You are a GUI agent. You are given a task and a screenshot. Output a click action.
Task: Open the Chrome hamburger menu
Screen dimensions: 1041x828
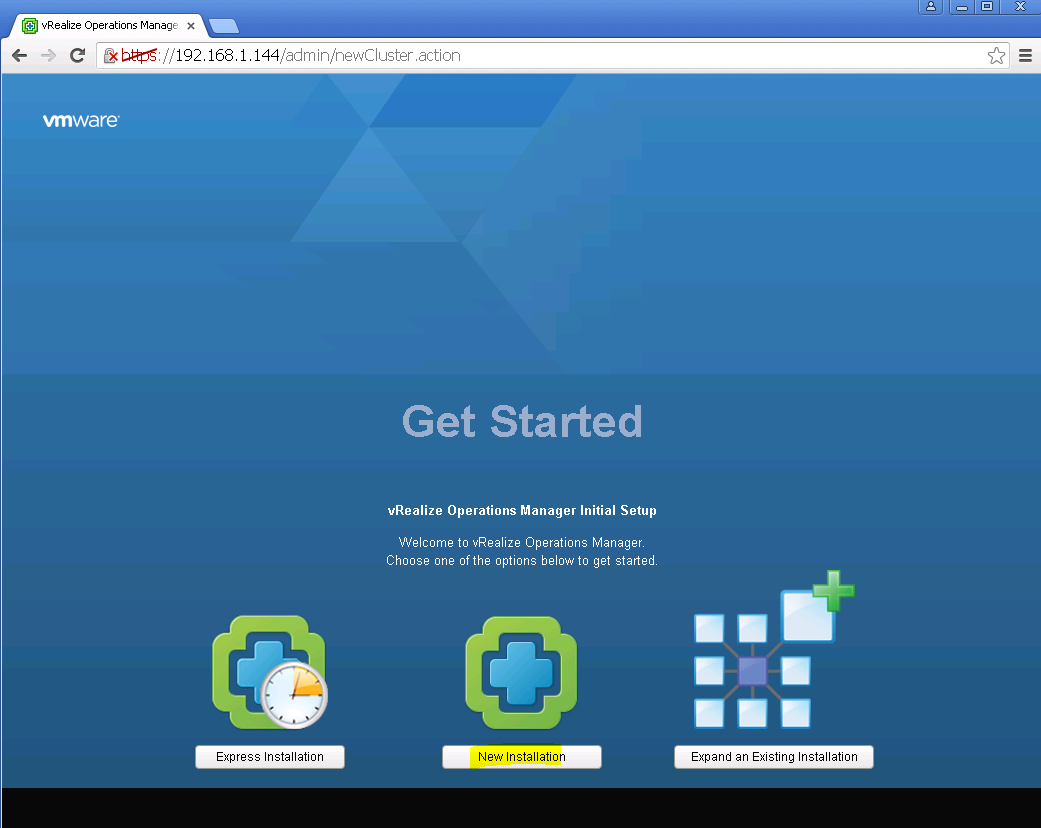click(1025, 56)
